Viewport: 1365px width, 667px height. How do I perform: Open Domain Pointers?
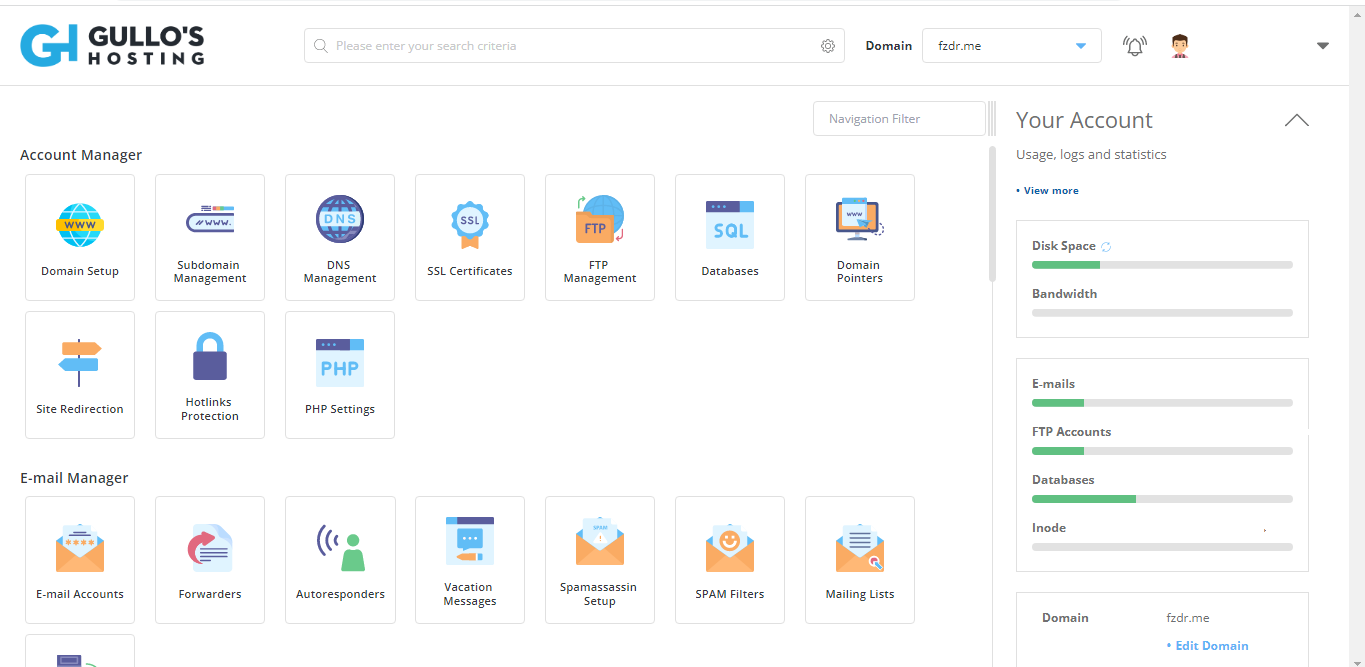tap(860, 238)
